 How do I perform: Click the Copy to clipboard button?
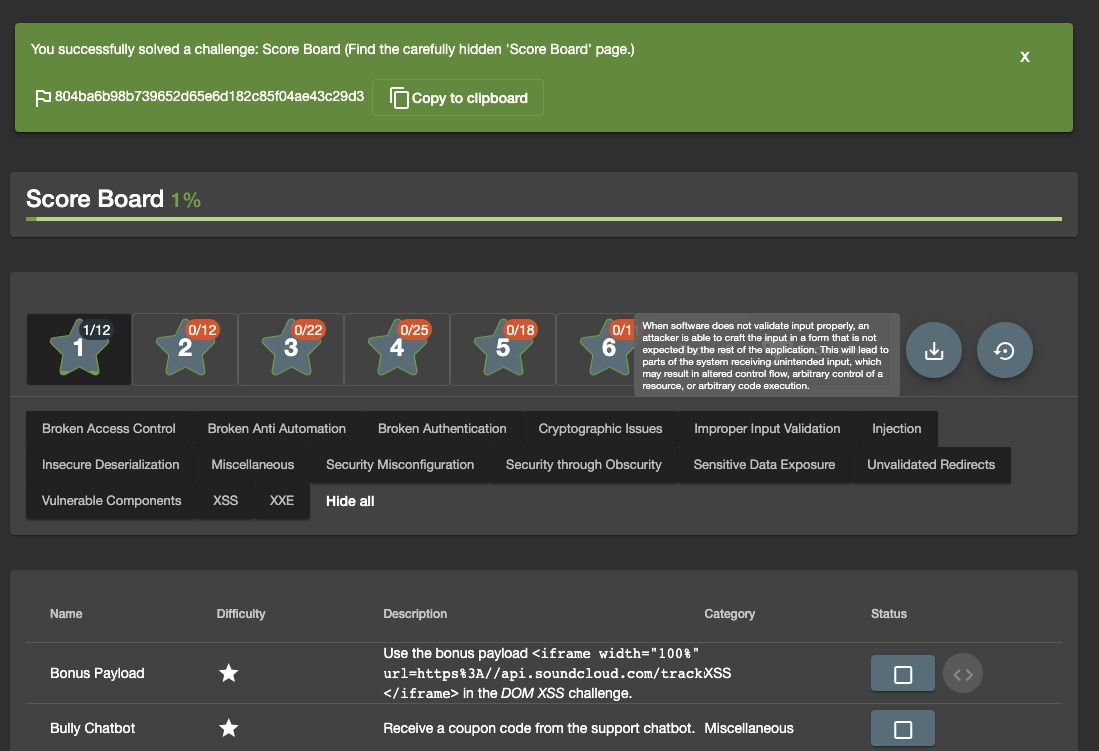(x=457, y=97)
